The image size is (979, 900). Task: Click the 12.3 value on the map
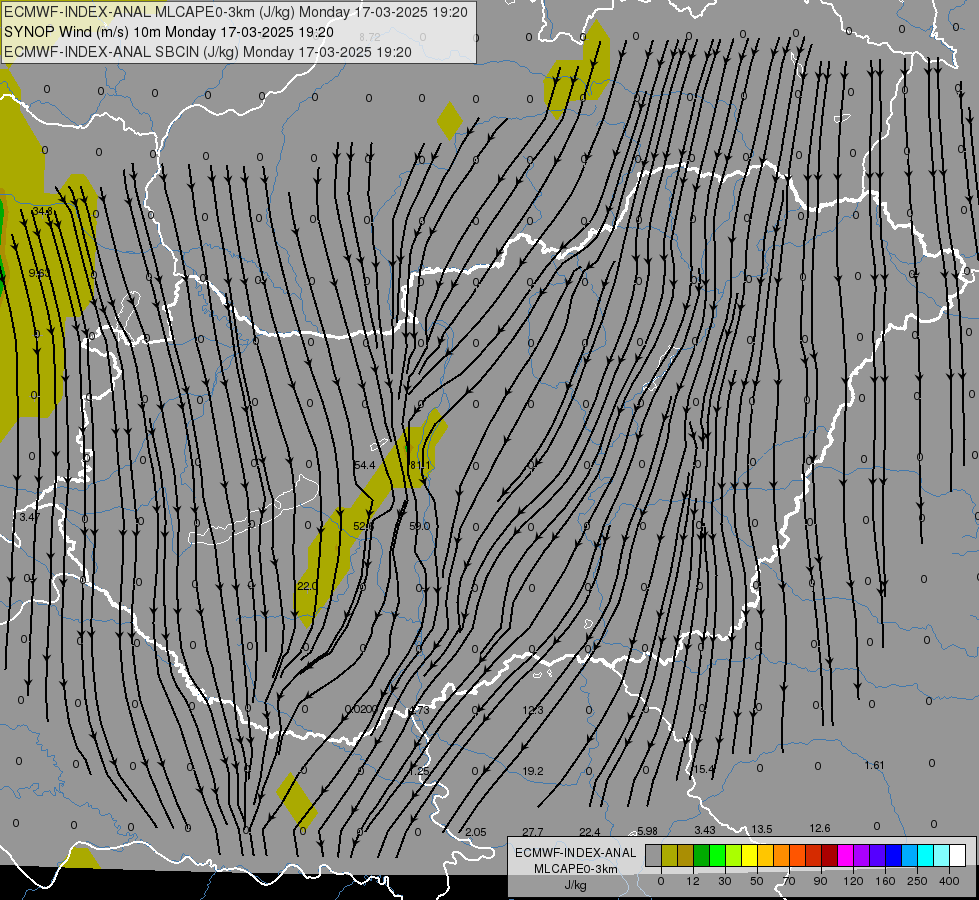(533, 710)
